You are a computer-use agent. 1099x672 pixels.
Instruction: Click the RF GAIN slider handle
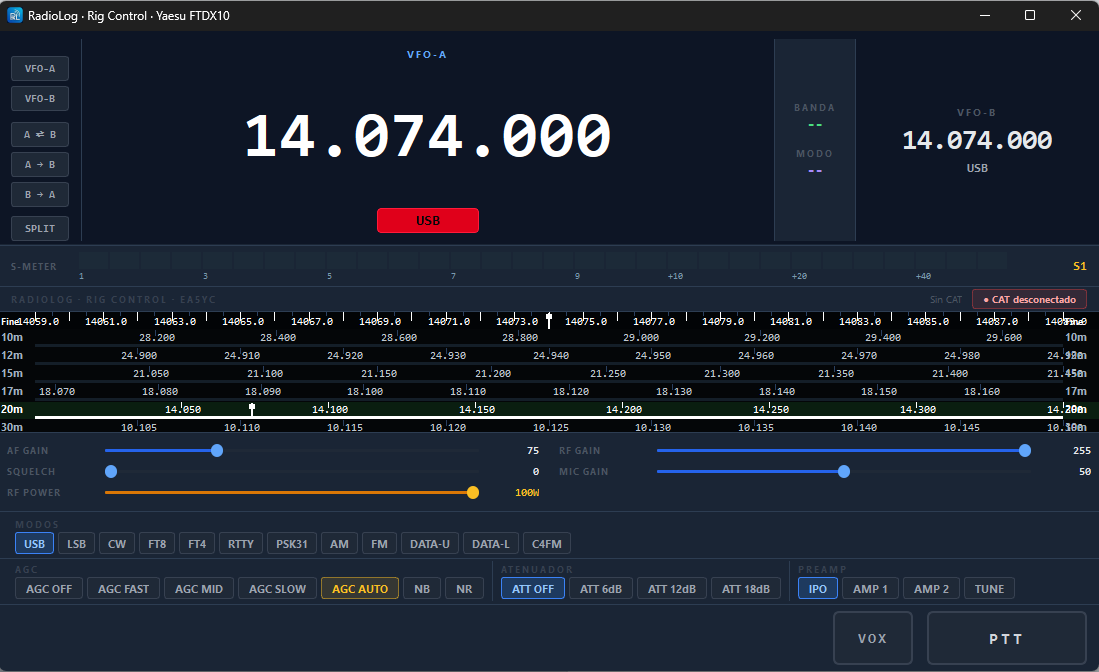click(1025, 451)
